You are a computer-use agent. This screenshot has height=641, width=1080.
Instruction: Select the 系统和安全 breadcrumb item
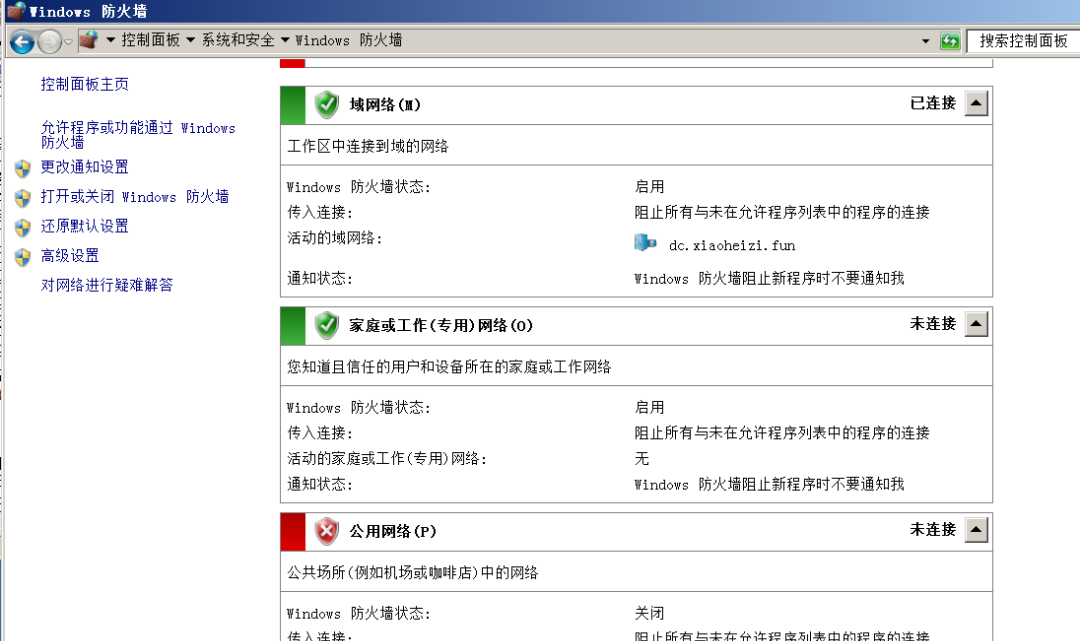[238, 40]
